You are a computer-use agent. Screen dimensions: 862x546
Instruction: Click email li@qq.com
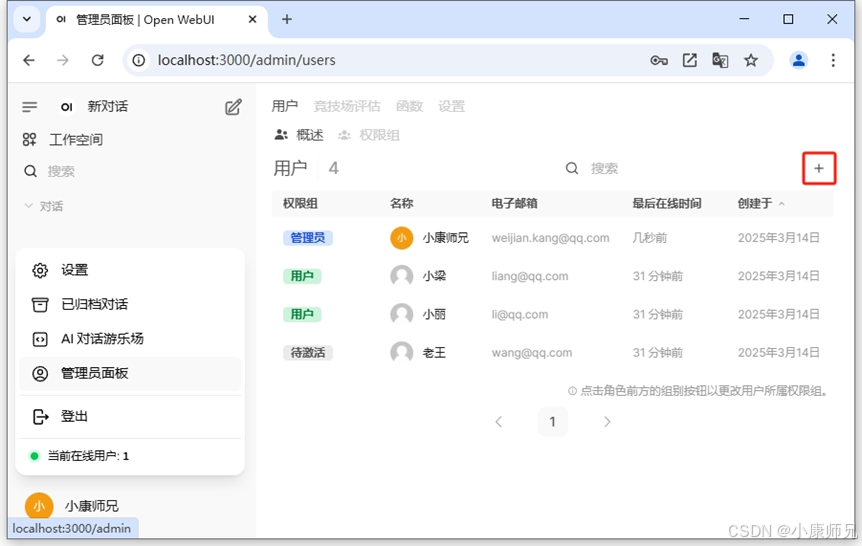coord(520,315)
